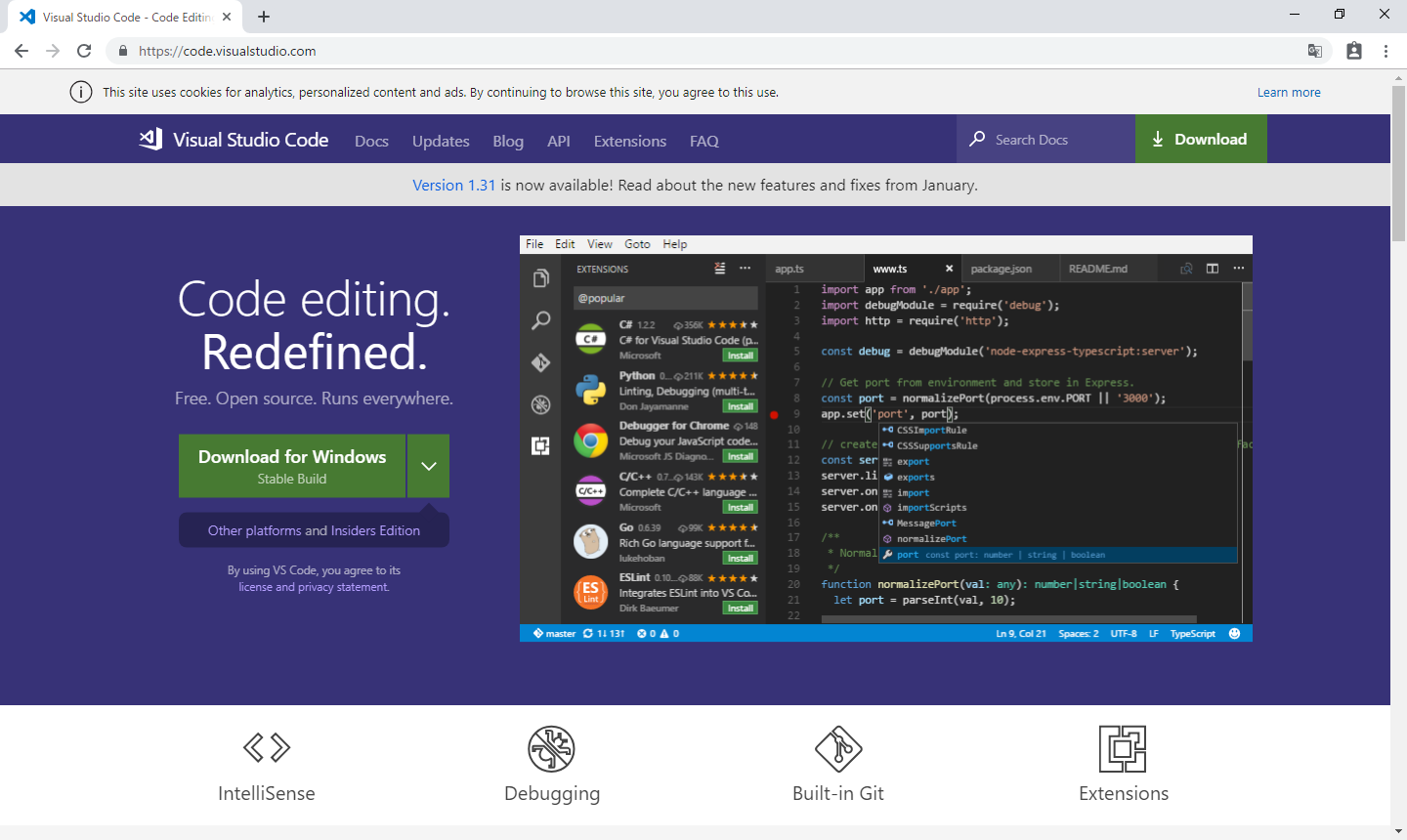Open the FAQ navigation item

(703, 141)
